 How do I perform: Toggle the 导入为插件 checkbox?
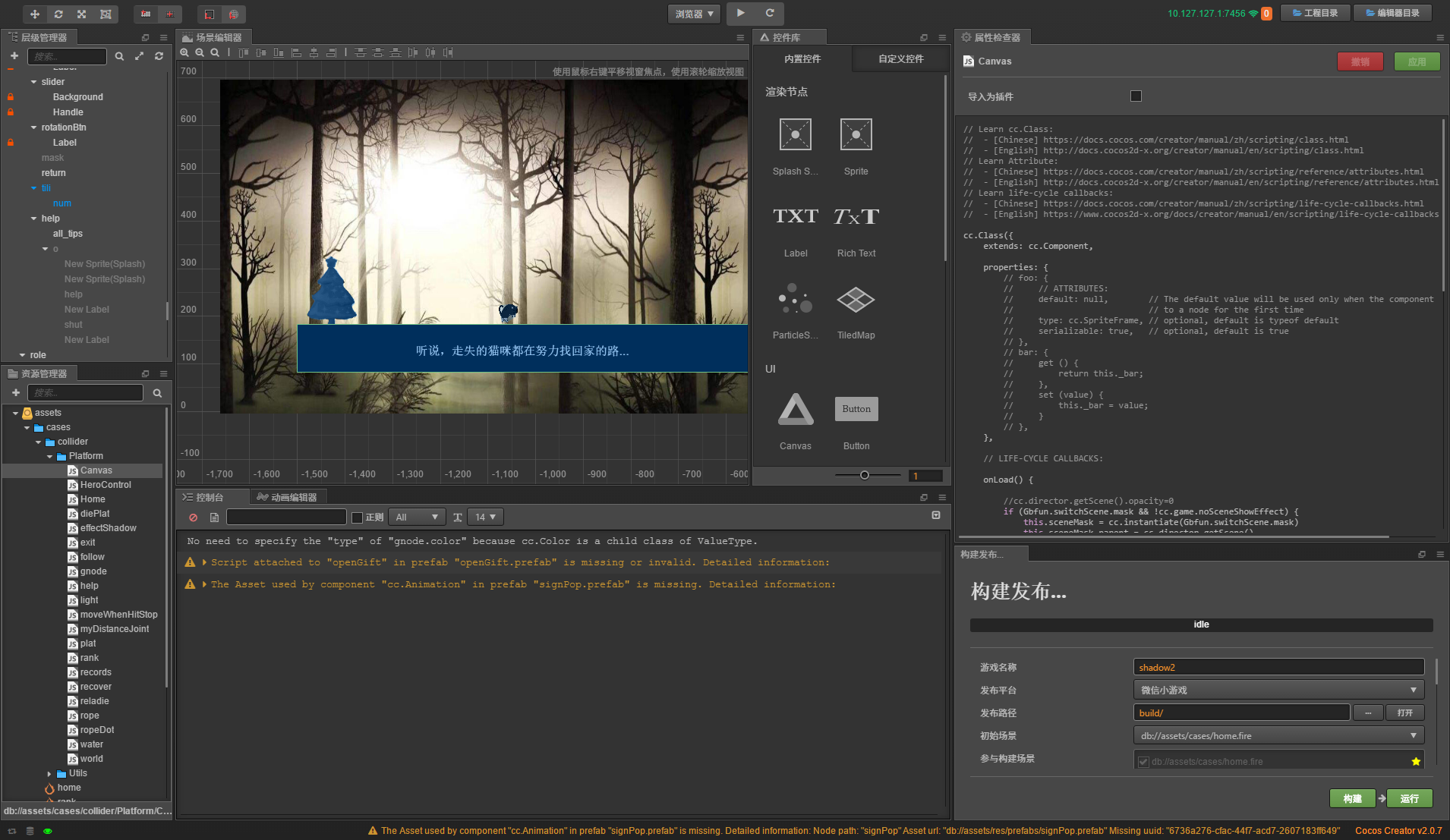pos(1136,96)
